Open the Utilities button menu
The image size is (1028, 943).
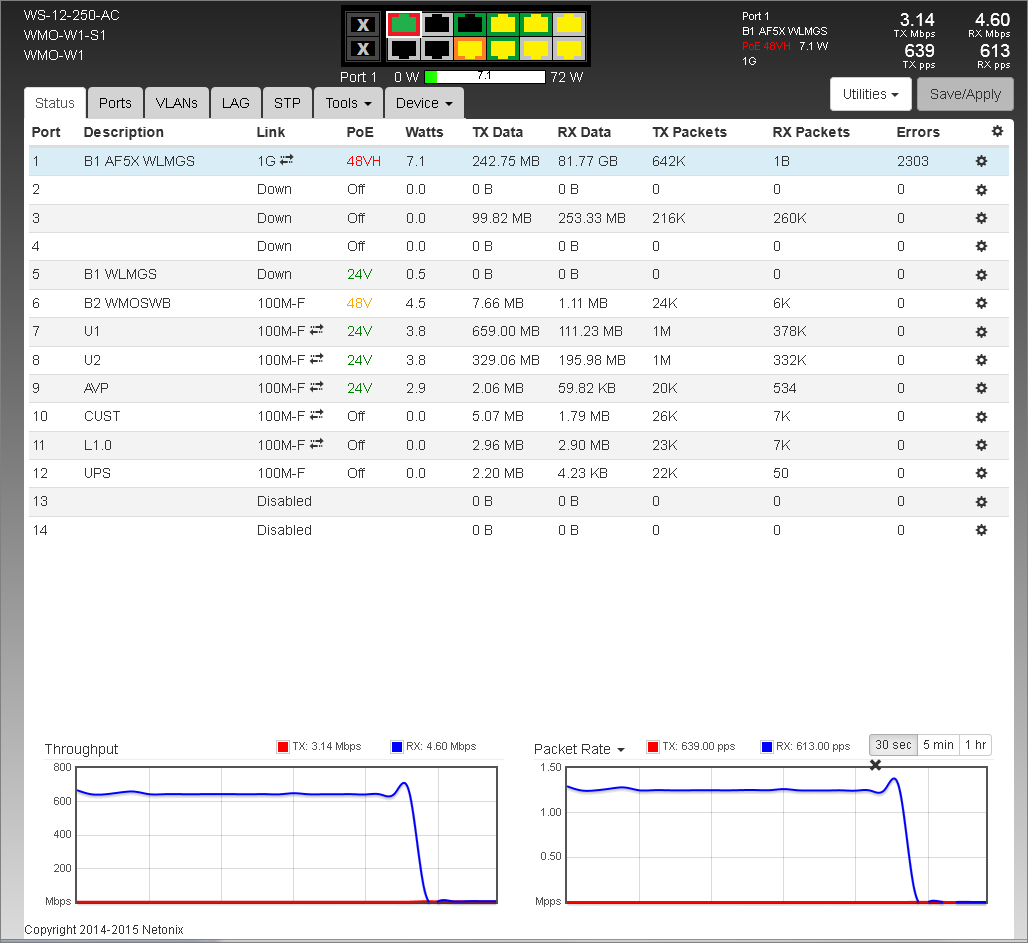tap(869, 94)
